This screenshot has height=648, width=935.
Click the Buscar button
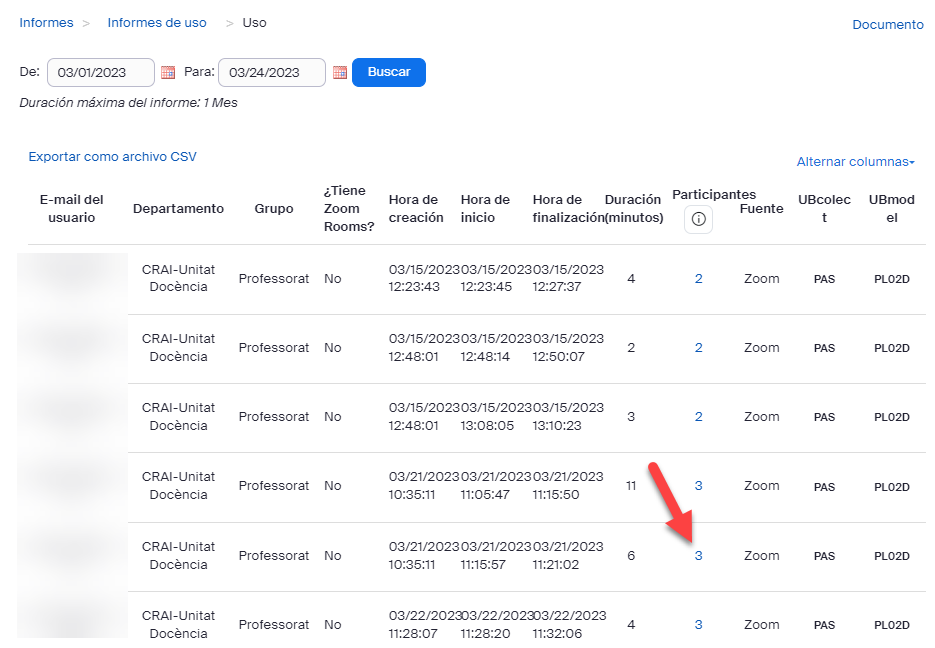[x=389, y=73]
